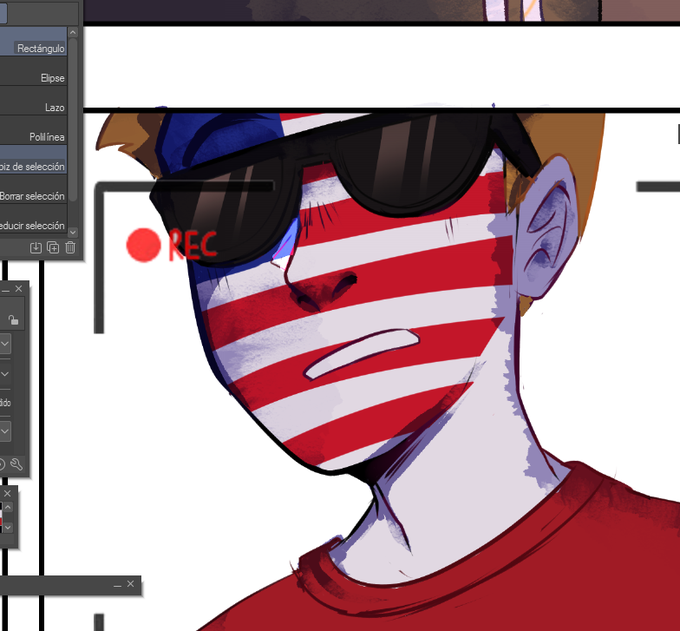
Task: Open the dropdown directly below the lock icon
Action: tap(5, 344)
